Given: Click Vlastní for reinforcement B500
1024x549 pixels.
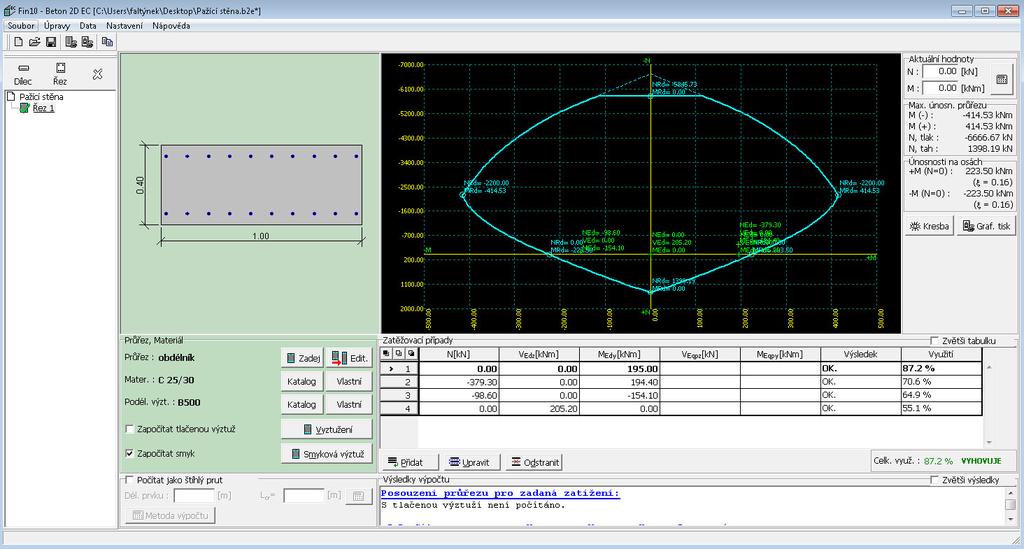Looking at the screenshot, I should click(x=349, y=405).
